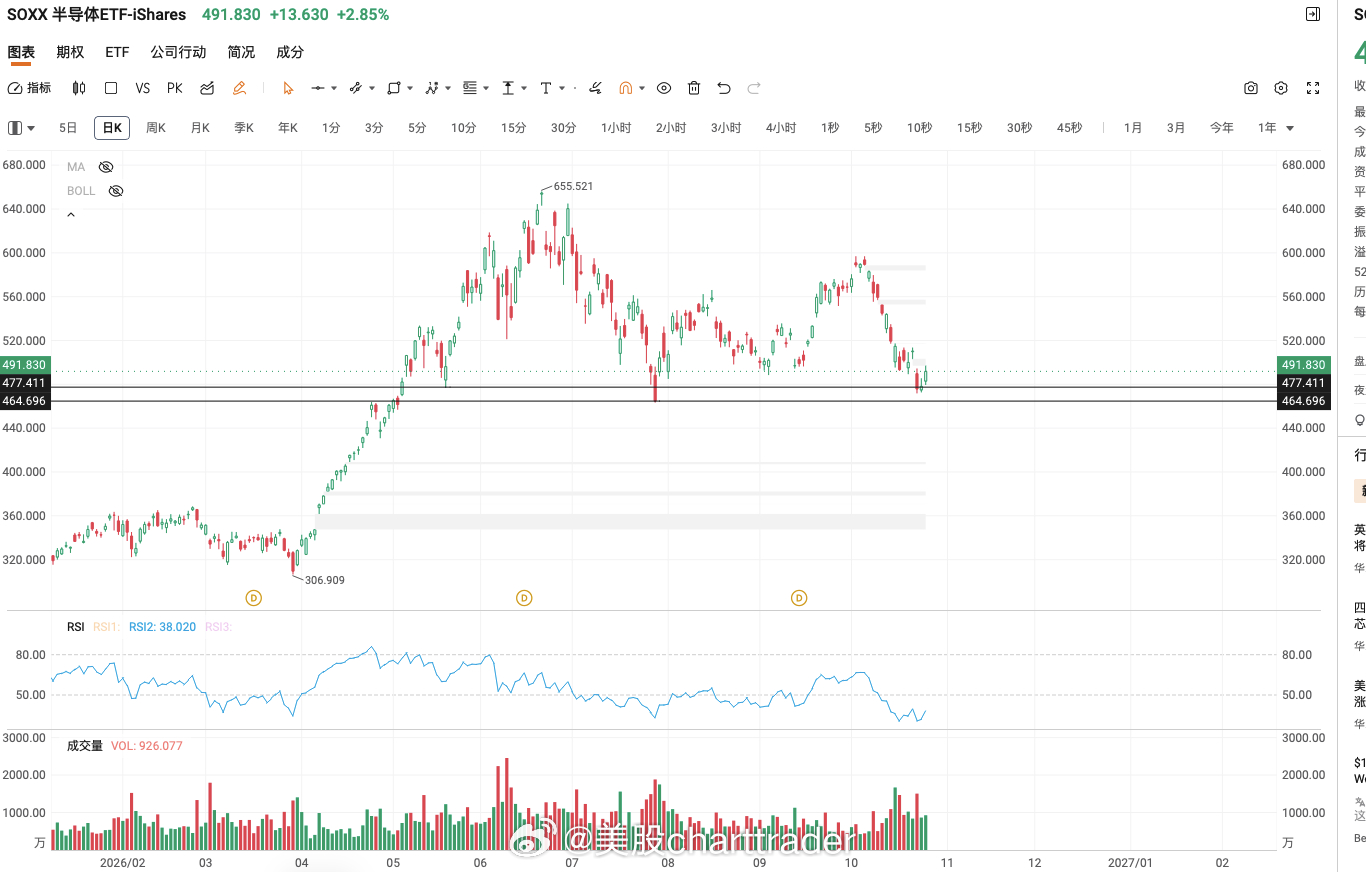Open the 指标 indicators panel
Image resolution: width=1366 pixels, height=872 pixels.
coord(29,88)
